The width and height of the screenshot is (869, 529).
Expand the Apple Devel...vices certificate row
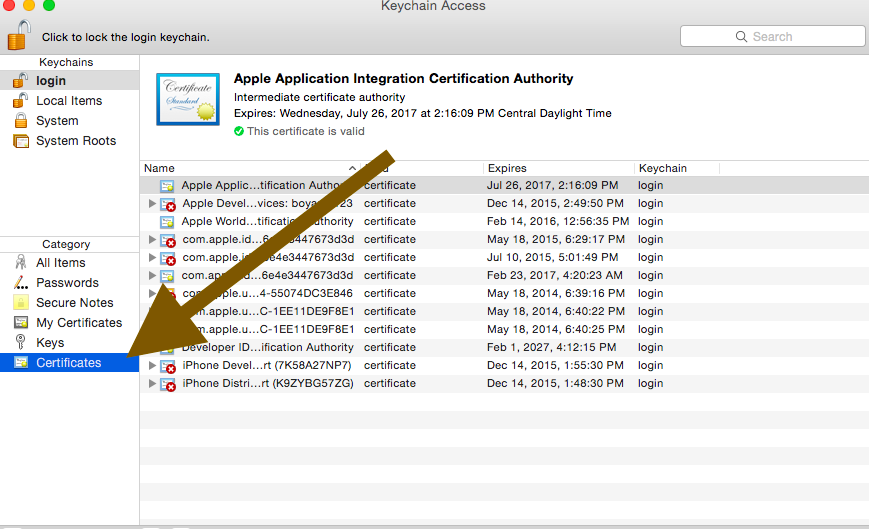(152, 203)
